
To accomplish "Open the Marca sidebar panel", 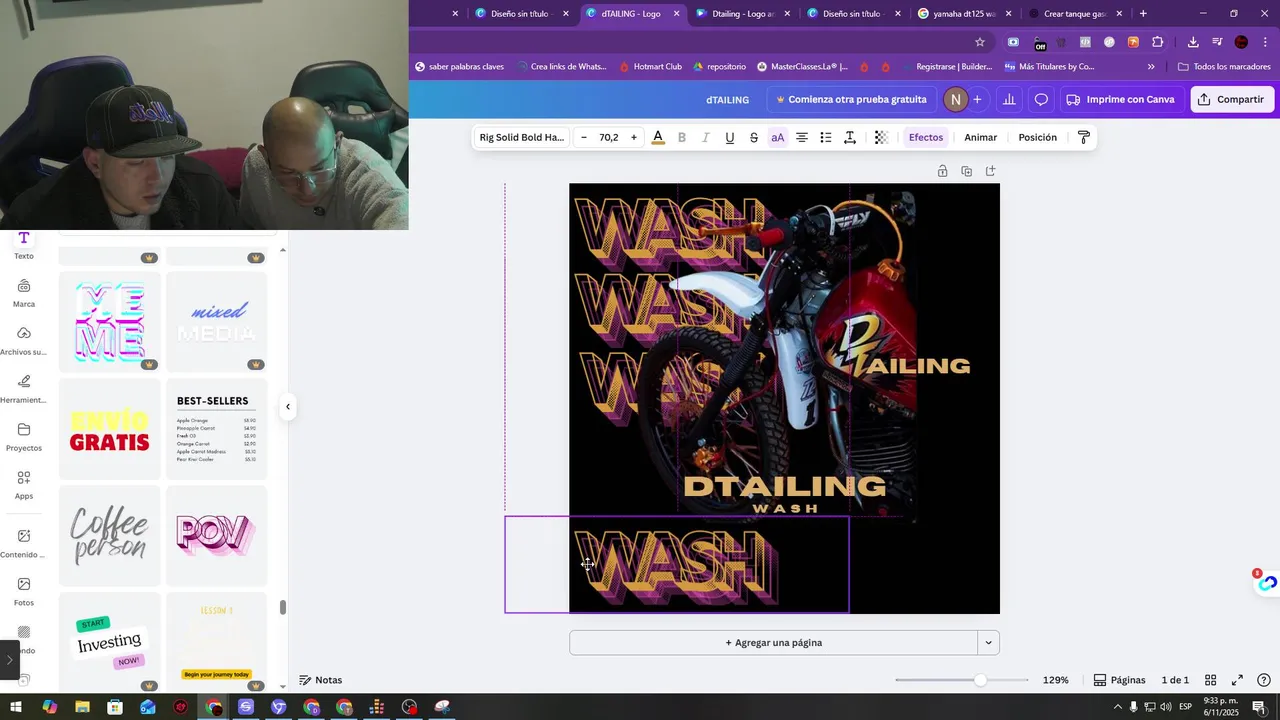I will (x=24, y=293).
